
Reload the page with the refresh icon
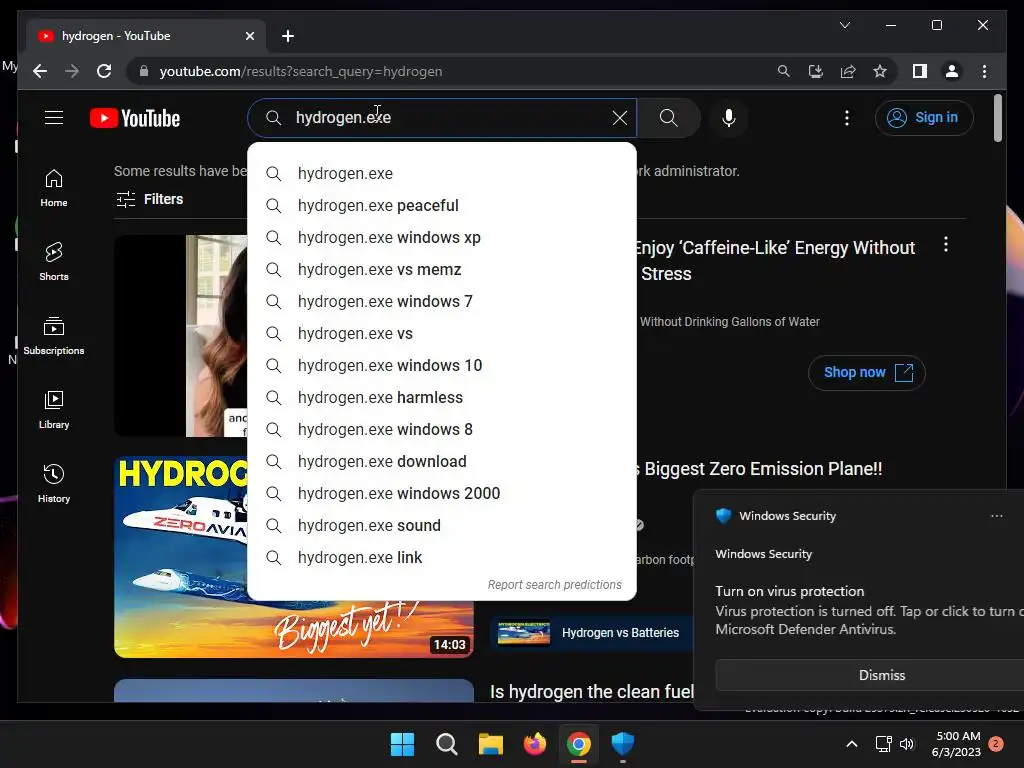click(104, 71)
